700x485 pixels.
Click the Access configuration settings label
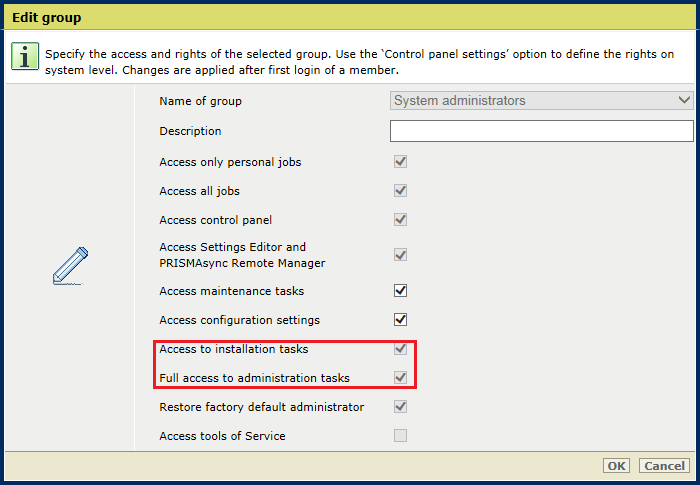tap(240, 320)
